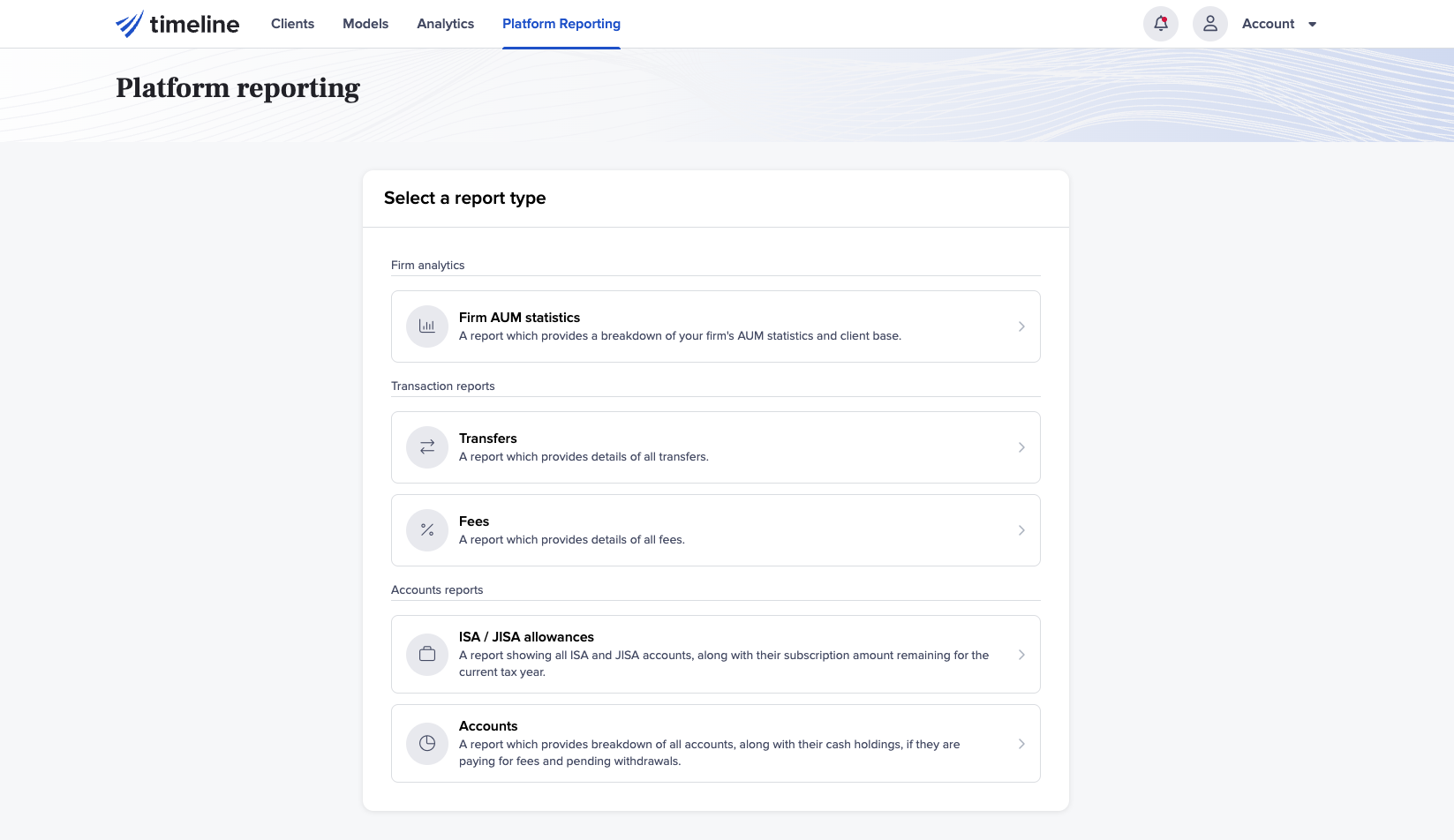Image resolution: width=1454 pixels, height=840 pixels.
Task: Select the Platform Reporting tab
Action: click(561, 24)
